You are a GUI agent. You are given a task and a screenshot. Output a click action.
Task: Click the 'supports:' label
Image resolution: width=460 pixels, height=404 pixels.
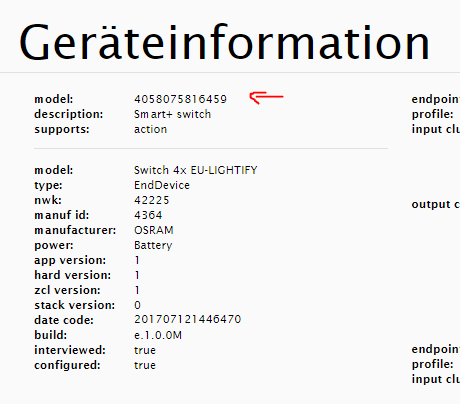(62, 129)
